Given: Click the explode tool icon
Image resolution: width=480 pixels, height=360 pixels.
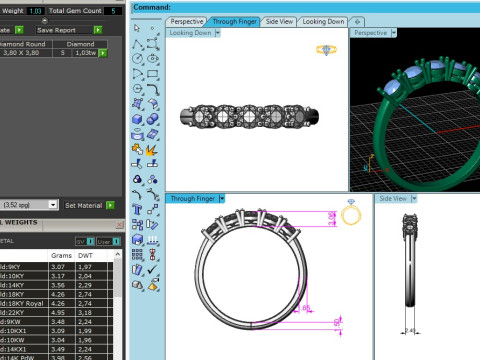Looking at the screenshot, I should (152, 149).
